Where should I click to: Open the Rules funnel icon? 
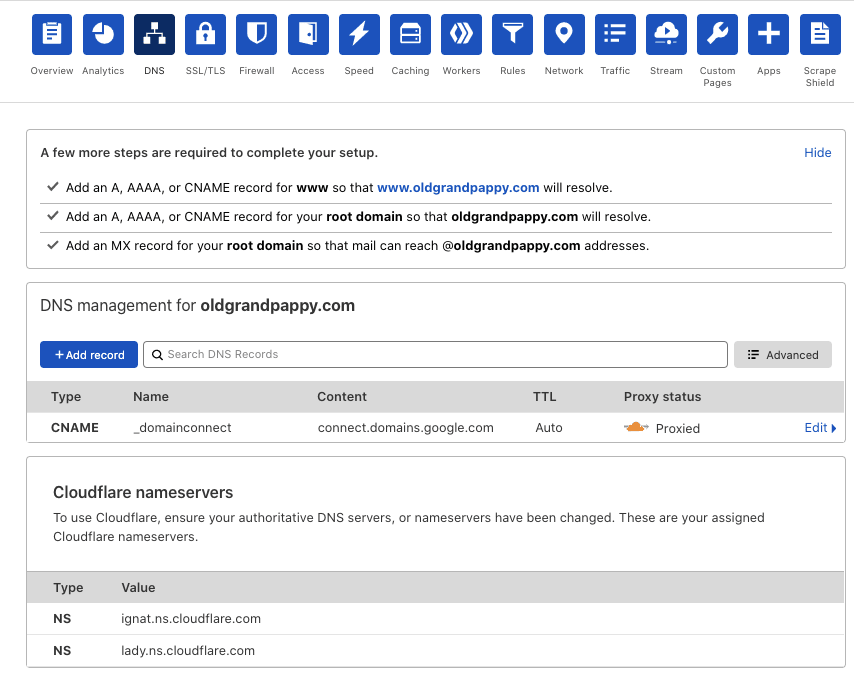coord(513,34)
